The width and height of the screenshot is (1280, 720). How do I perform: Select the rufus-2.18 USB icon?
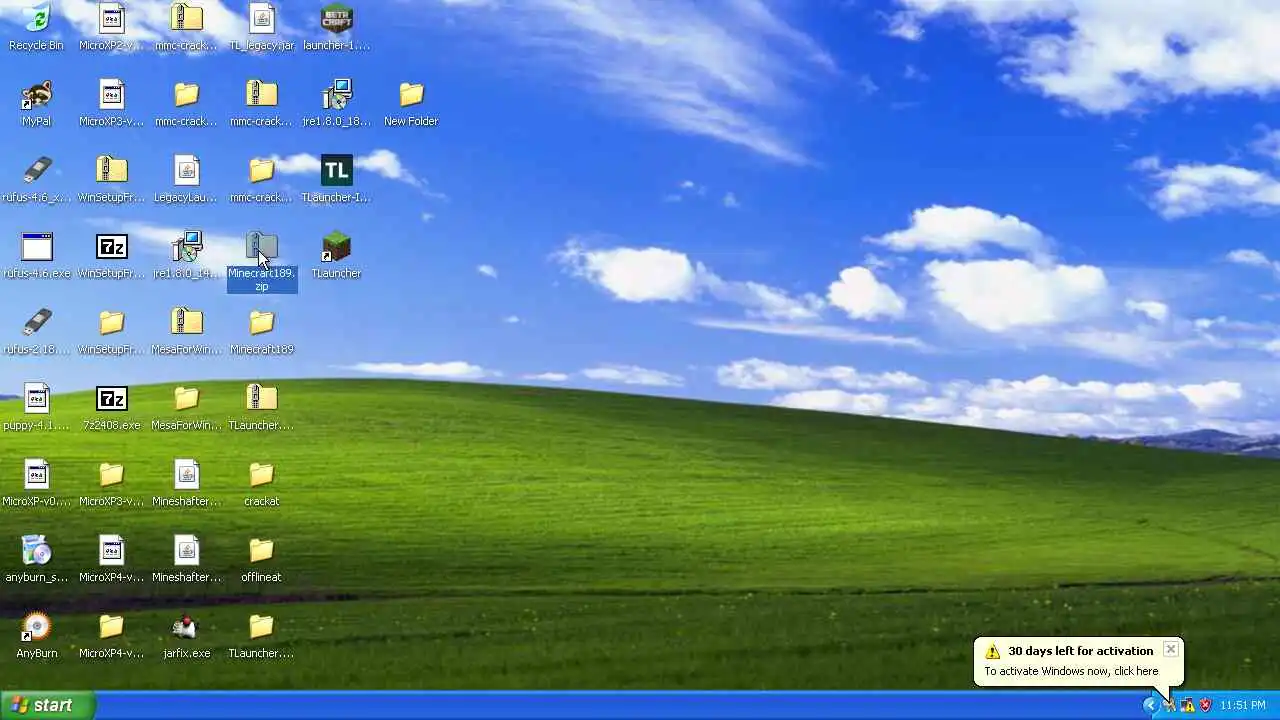pos(36,323)
